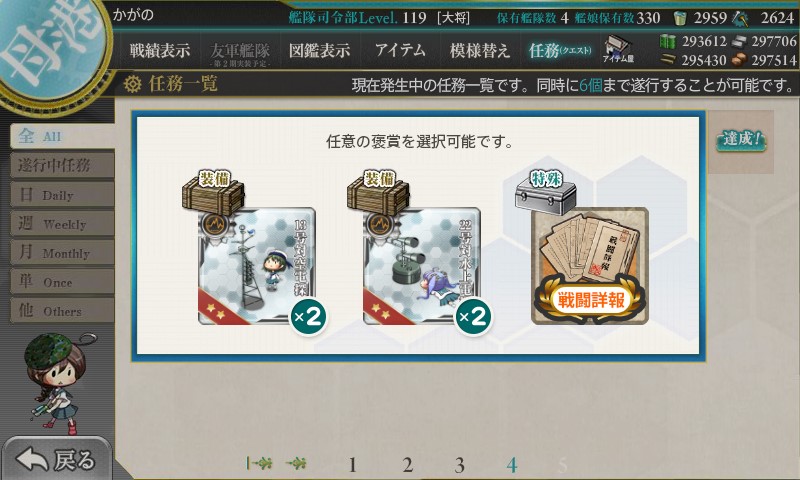
Task: Open the アイテム屋 item shop icon
Action: 618,49
